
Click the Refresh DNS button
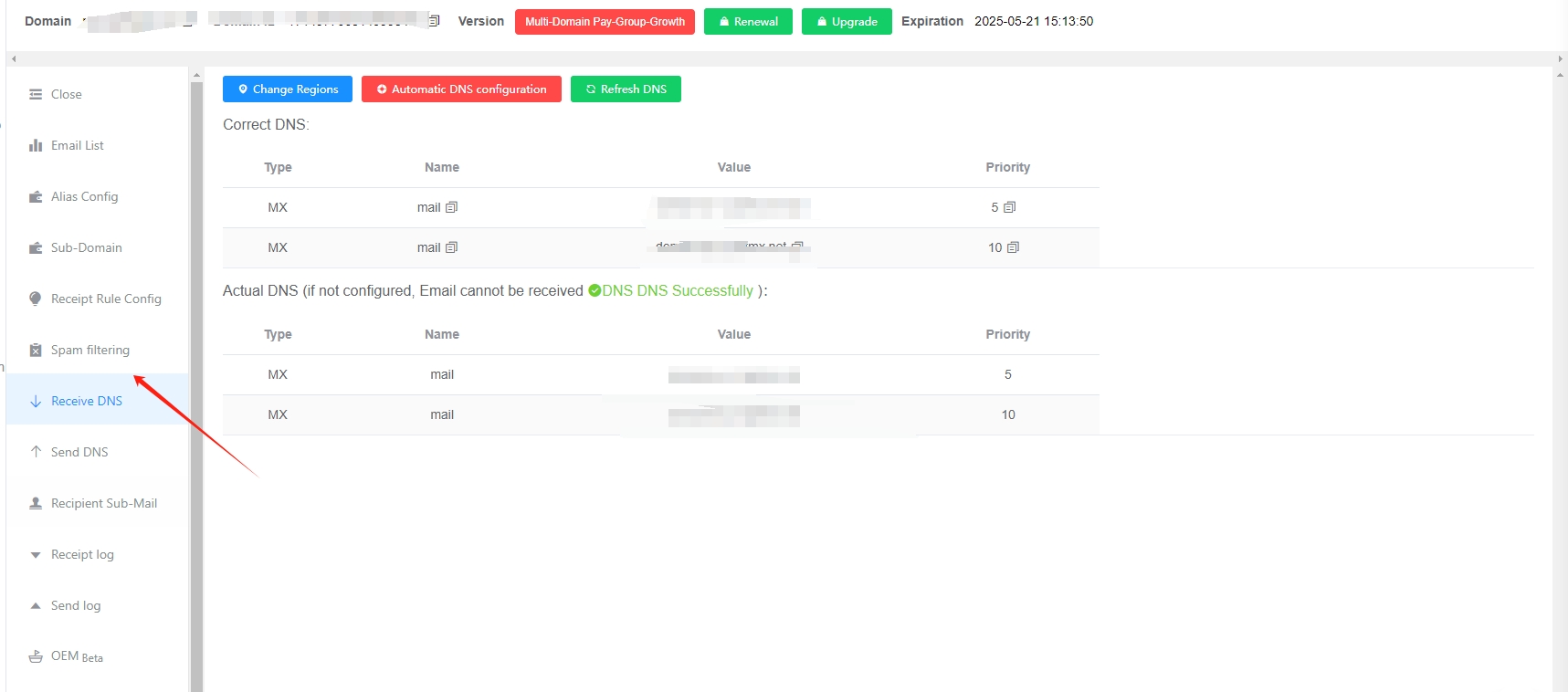(x=626, y=89)
